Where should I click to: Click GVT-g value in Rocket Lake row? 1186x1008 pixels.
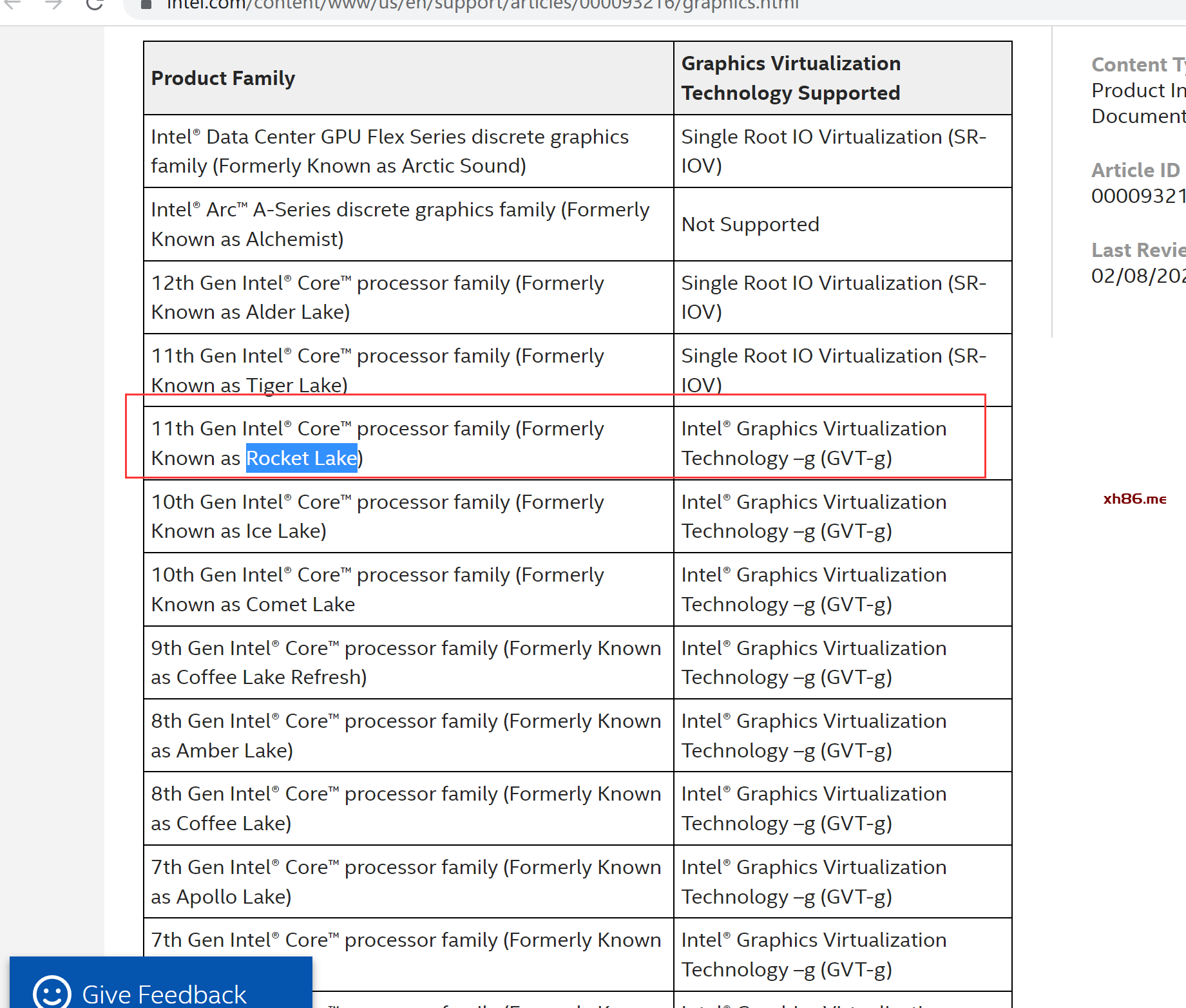pos(843,443)
